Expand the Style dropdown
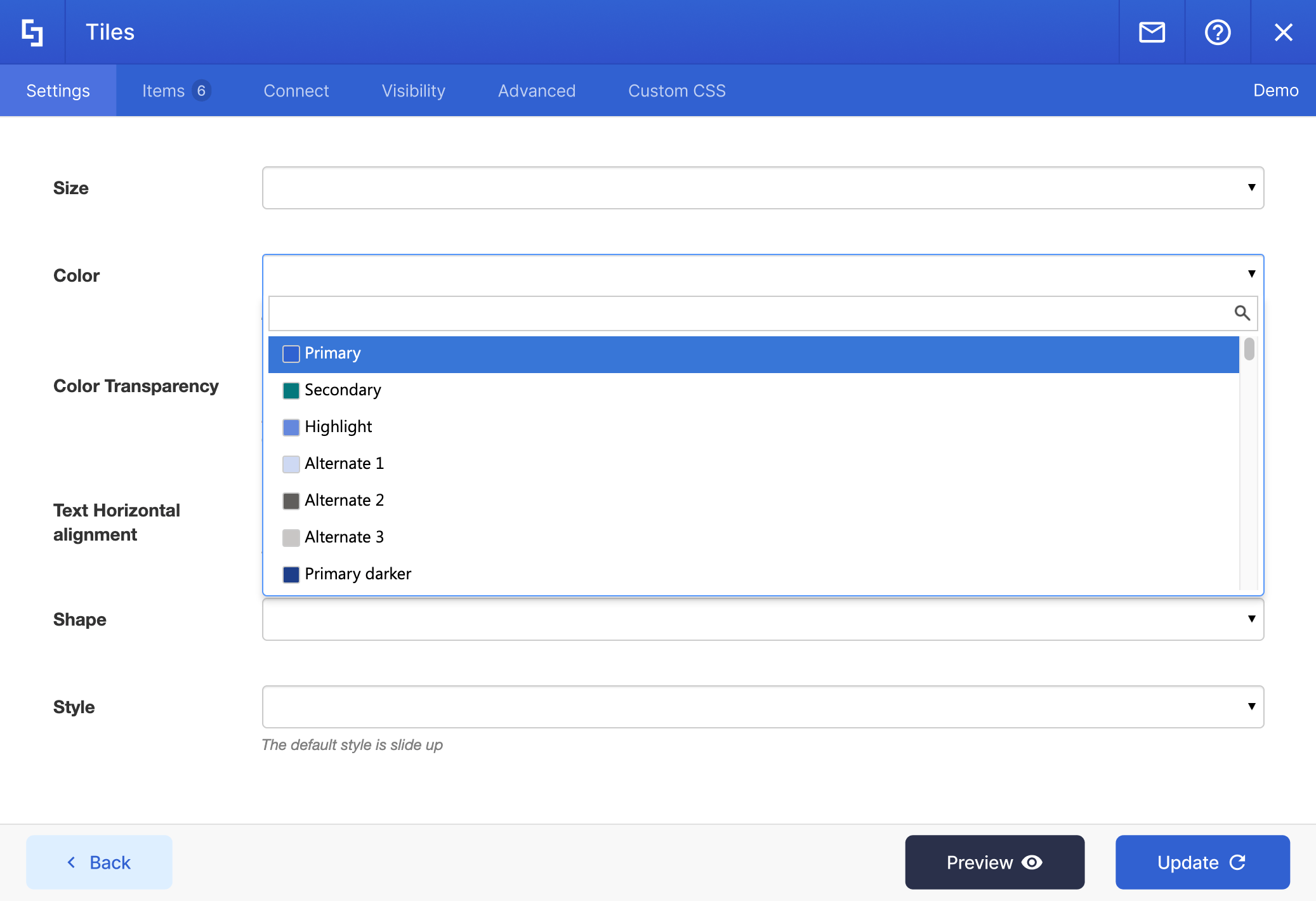1316x901 pixels. point(763,707)
